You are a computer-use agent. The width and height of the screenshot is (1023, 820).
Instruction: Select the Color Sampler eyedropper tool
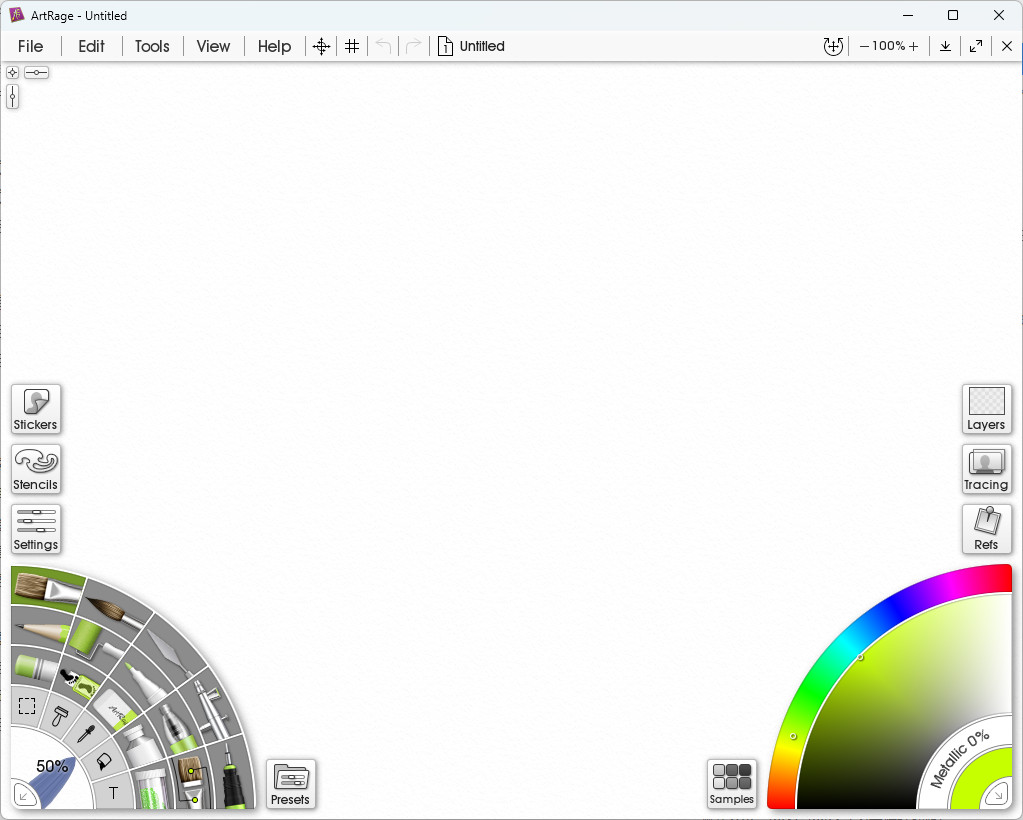tap(86, 734)
